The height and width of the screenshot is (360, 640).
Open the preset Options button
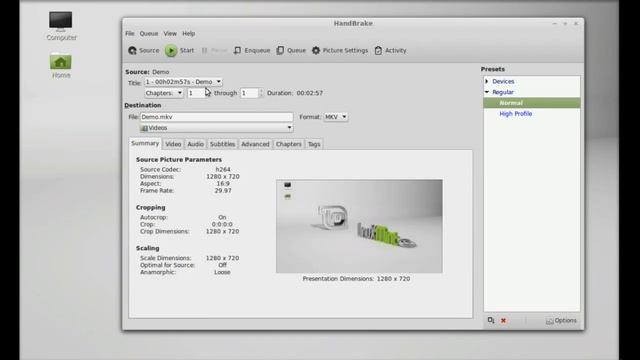(x=561, y=321)
